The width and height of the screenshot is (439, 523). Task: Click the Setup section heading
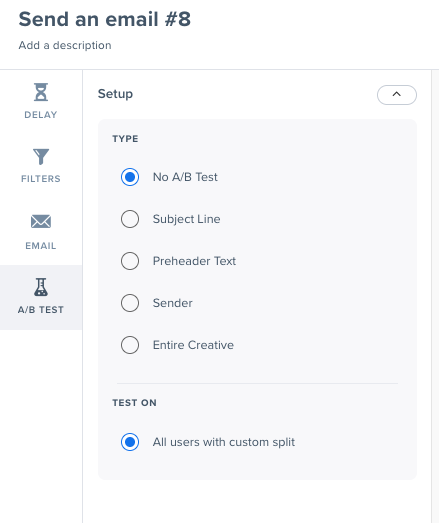coord(115,94)
